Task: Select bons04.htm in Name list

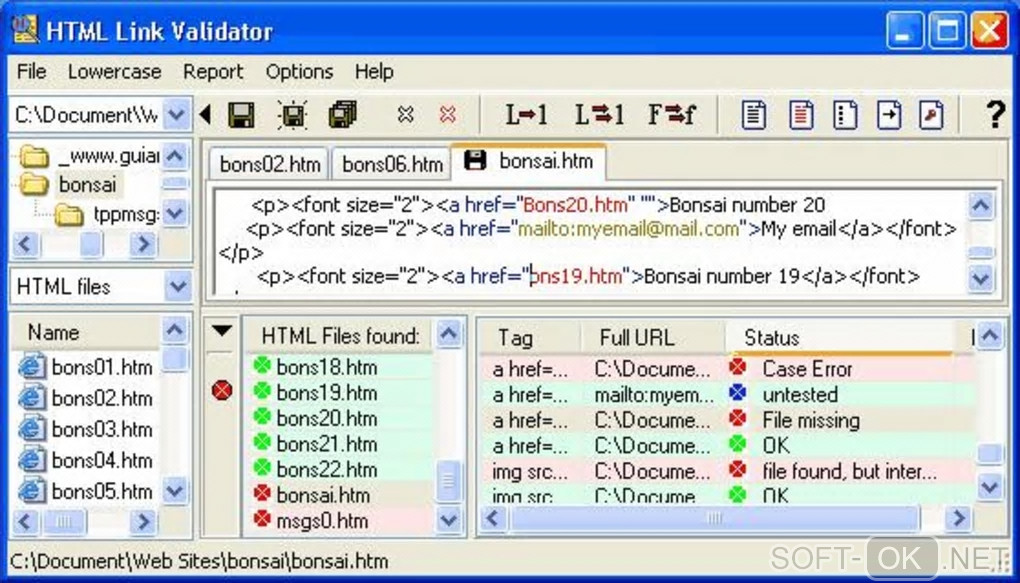Action: coord(85,461)
